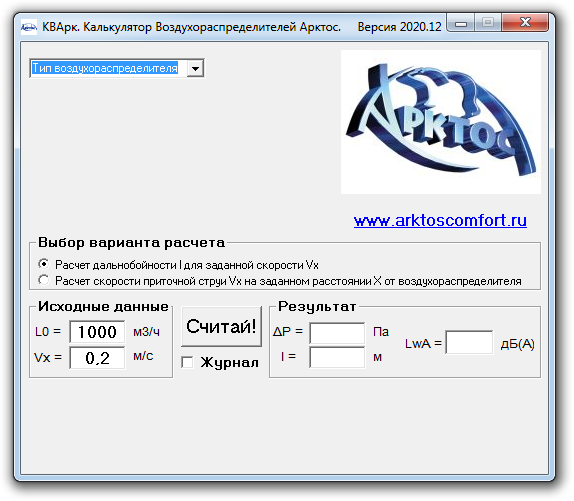The height and width of the screenshot is (501, 574).
Task: Minimize the КВАрк calculator window
Action: tap(461, 23)
